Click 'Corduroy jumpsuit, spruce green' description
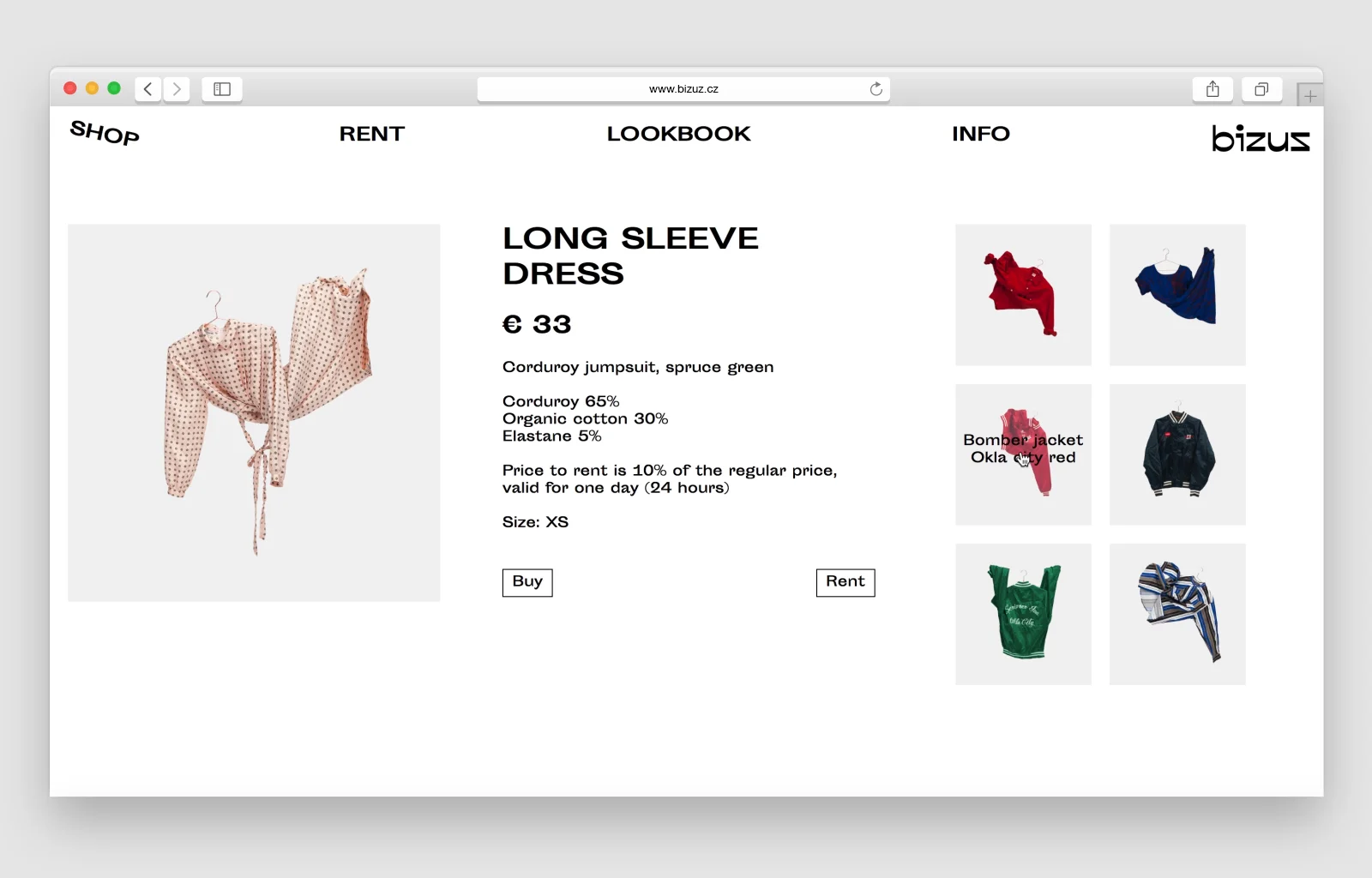1372x878 pixels. click(638, 367)
